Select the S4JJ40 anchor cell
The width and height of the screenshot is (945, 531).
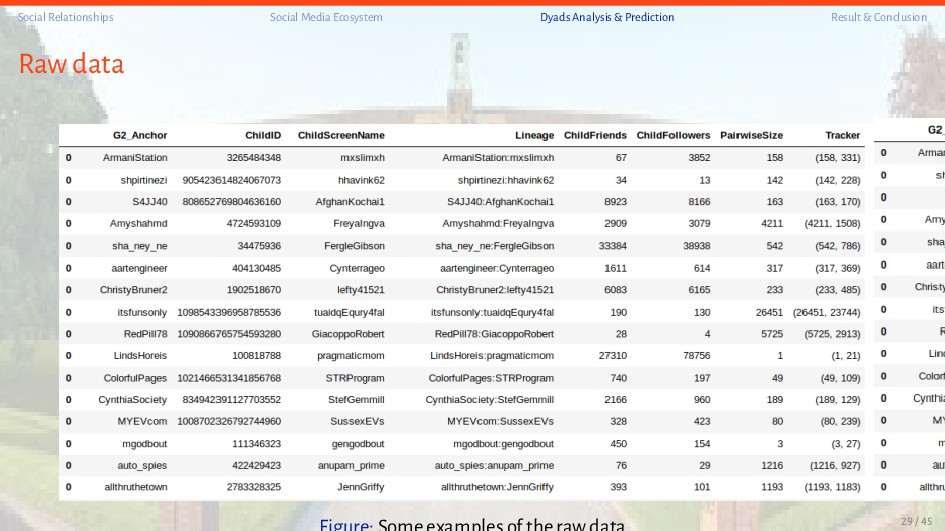(149, 201)
